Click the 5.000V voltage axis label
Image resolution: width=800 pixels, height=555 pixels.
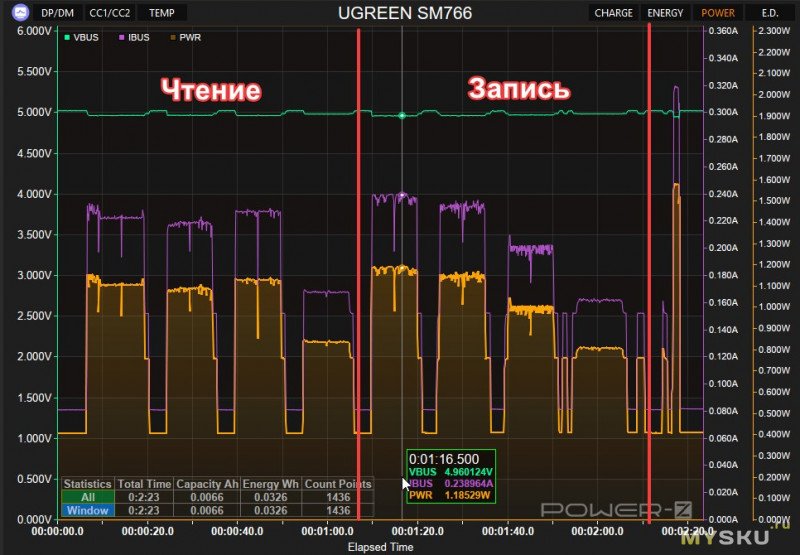pyautogui.click(x=34, y=112)
